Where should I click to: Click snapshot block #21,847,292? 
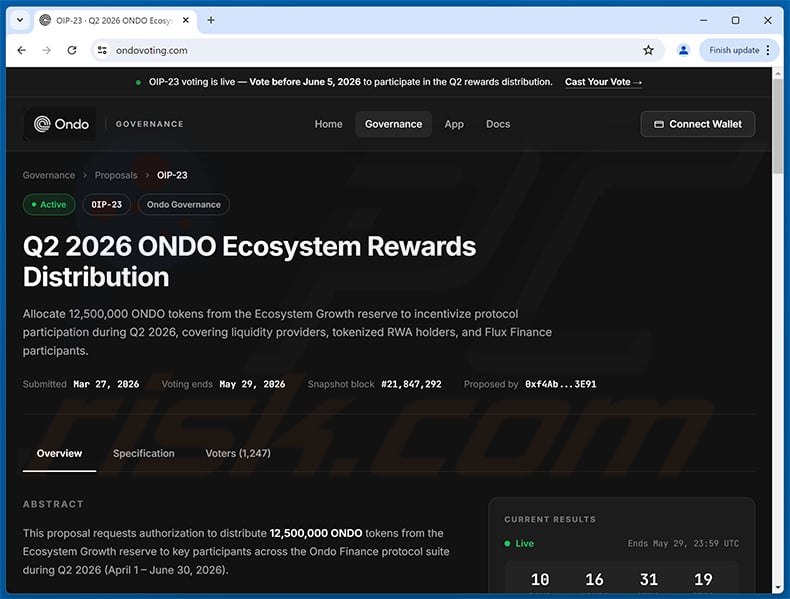click(x=411, y=384)
